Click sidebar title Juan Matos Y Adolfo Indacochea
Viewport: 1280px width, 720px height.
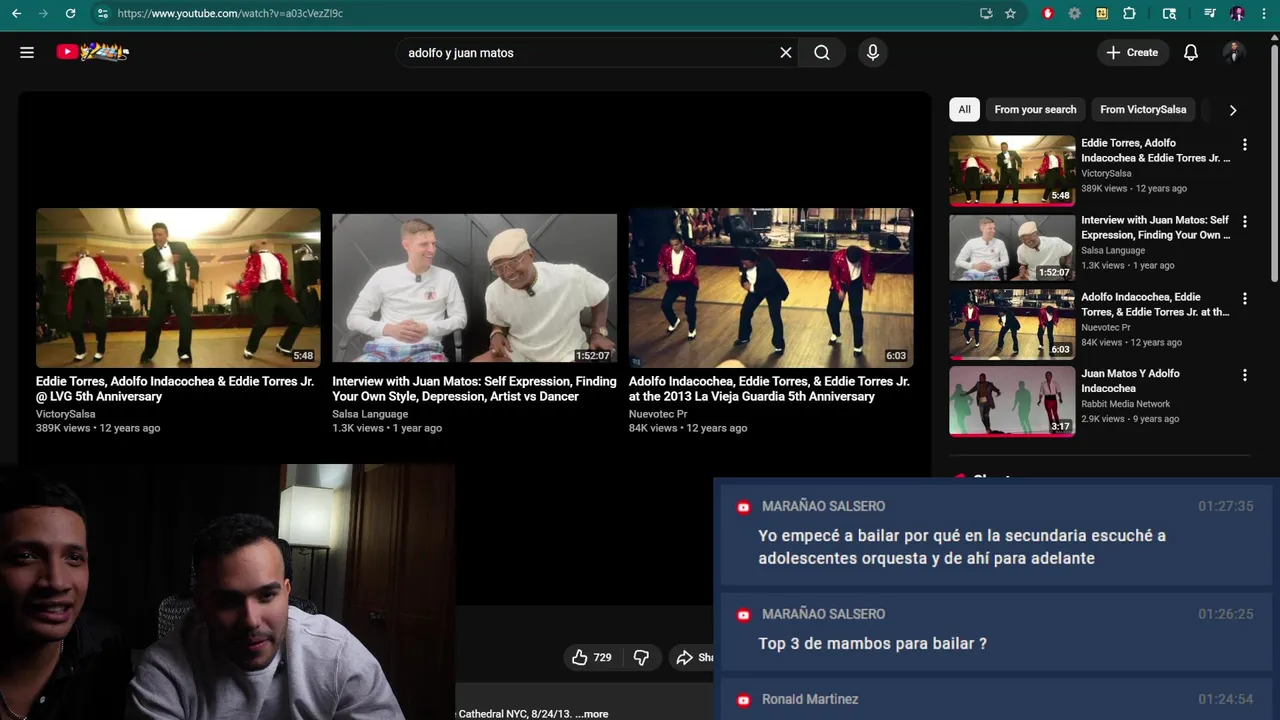[x=1130, y=381]
